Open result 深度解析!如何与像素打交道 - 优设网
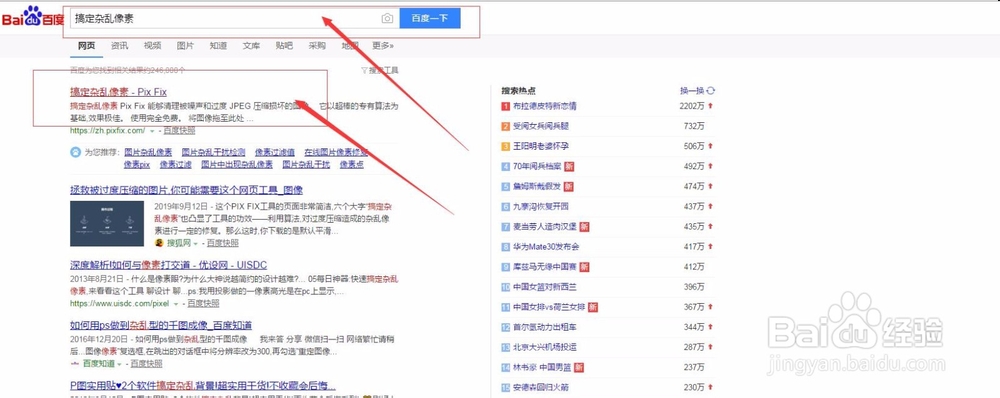Screen dimensions: 1000x398 (168, 265)
